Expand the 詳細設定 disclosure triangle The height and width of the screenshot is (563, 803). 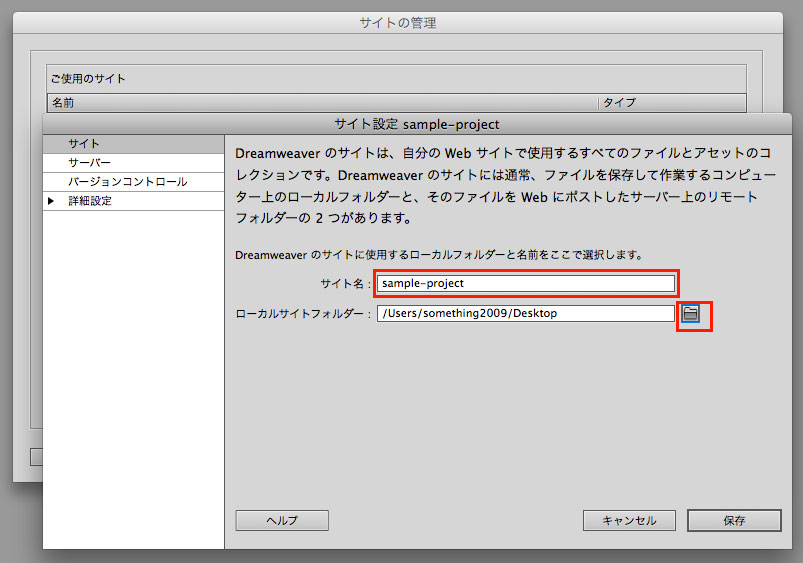click(51, 201)
